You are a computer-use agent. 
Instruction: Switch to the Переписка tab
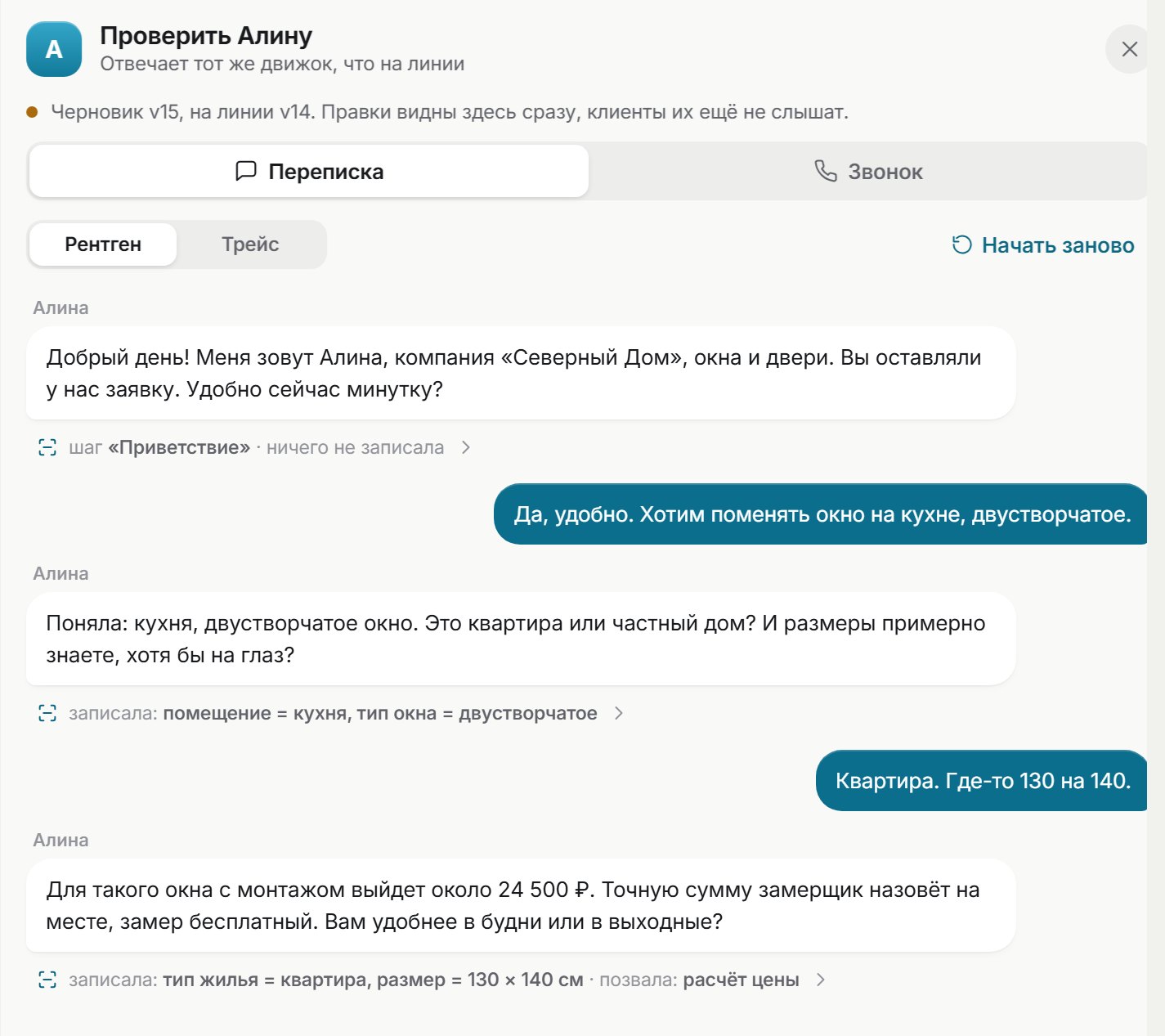coord(309,172)
